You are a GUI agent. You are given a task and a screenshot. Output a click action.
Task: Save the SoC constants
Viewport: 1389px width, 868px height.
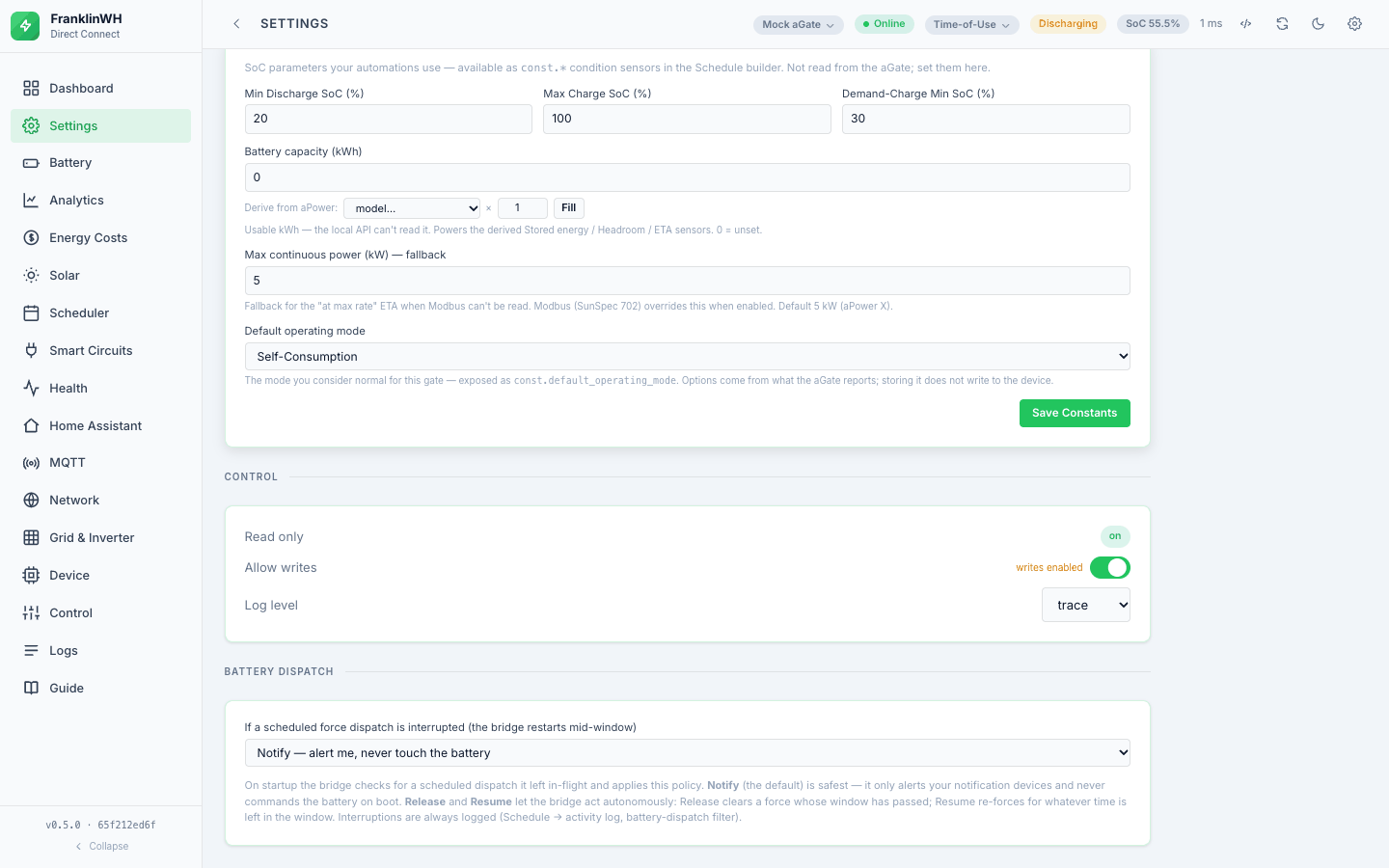[x=1075, y=413]
